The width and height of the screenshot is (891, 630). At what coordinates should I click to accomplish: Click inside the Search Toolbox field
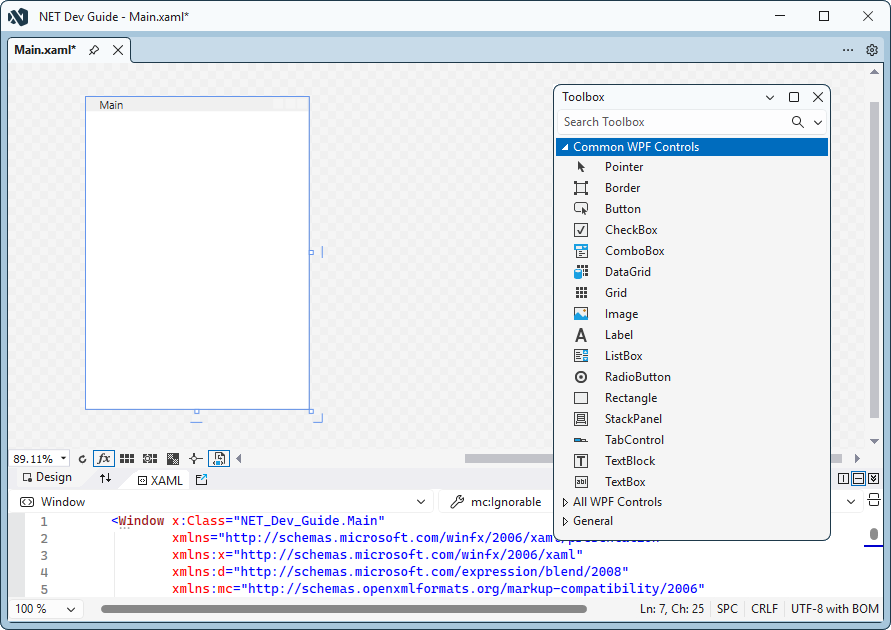click(x=673, y=122)
